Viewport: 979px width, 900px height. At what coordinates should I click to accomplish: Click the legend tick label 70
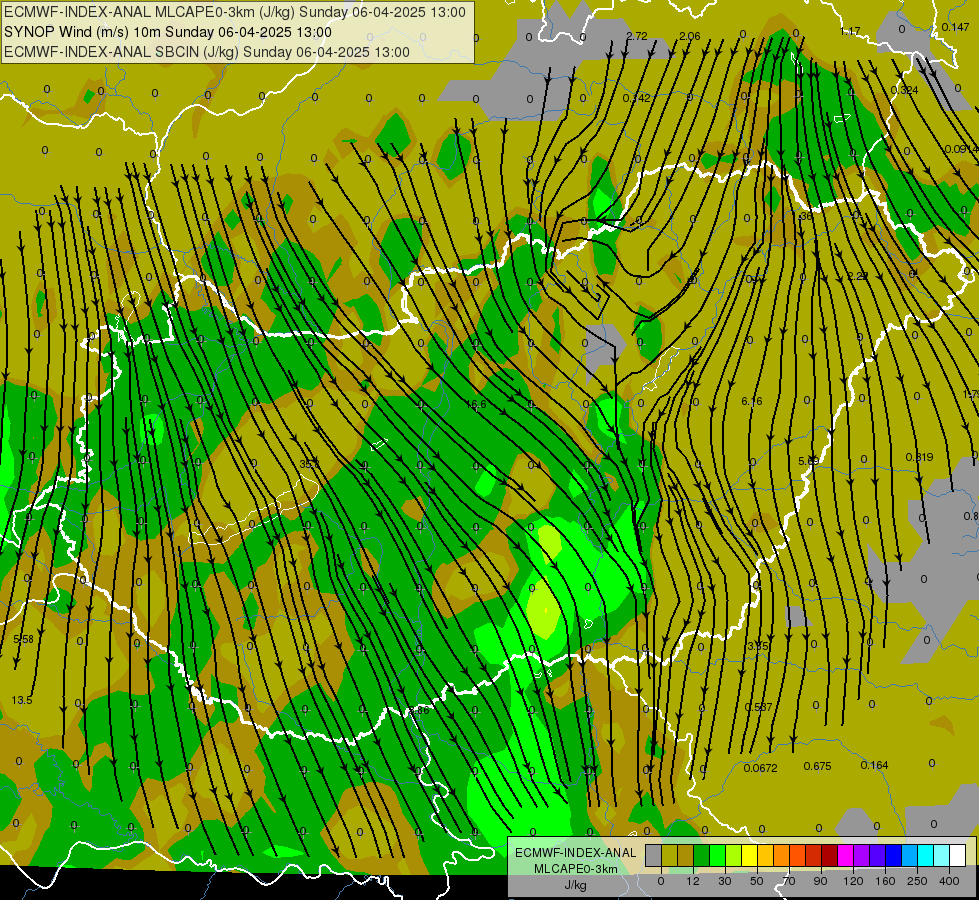[x=789, y=881]
